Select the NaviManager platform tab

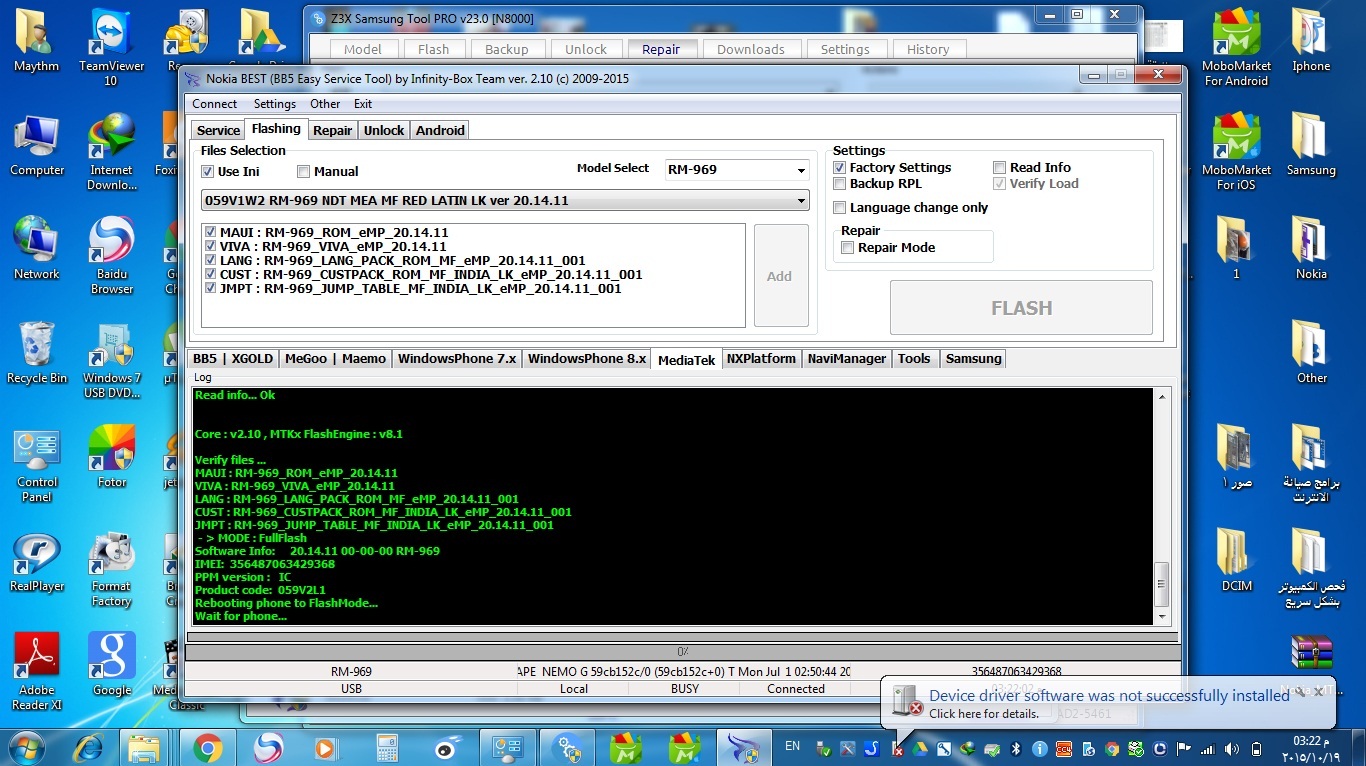(x=847, y=359)
